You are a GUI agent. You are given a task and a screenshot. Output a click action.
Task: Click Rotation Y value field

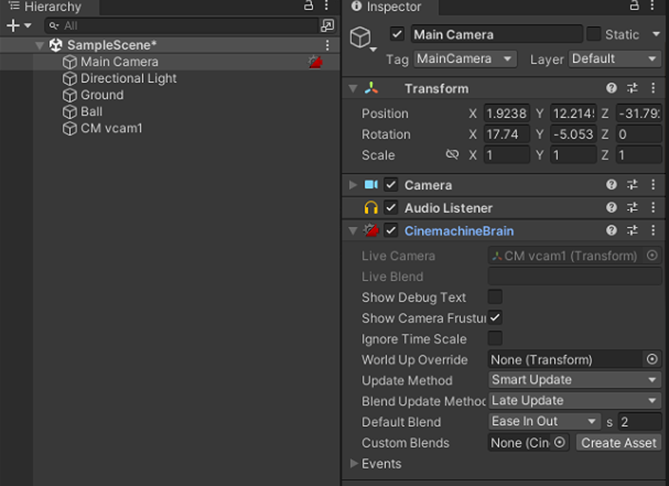coord(573,134)
